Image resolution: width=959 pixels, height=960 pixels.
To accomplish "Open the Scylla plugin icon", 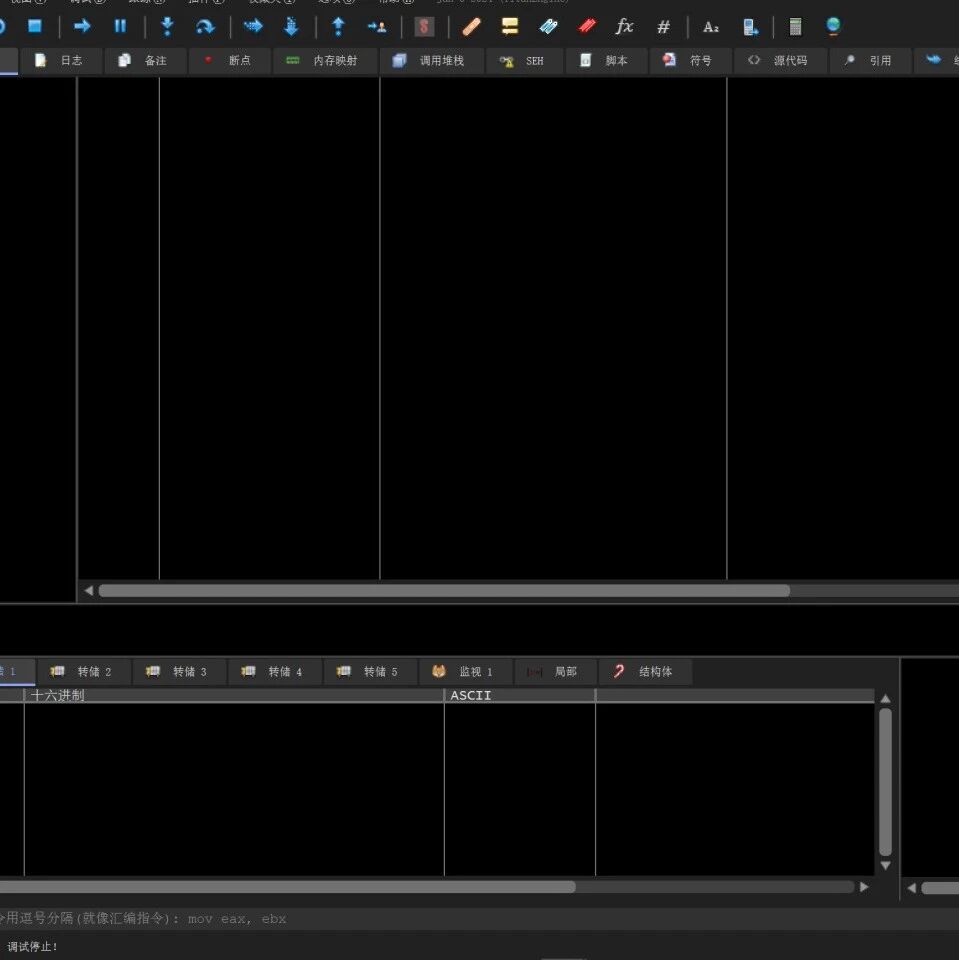I will click(424, 27).
